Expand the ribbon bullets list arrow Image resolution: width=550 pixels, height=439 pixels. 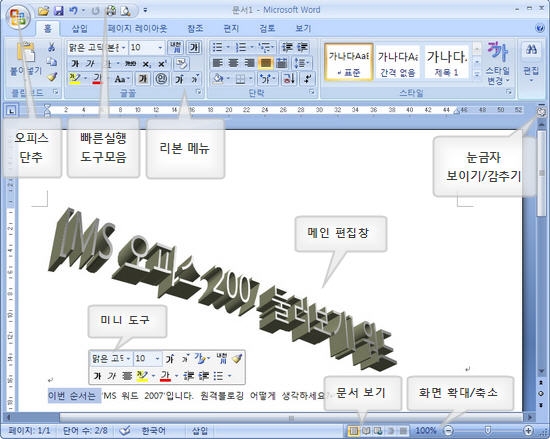[x=228, y=47]
